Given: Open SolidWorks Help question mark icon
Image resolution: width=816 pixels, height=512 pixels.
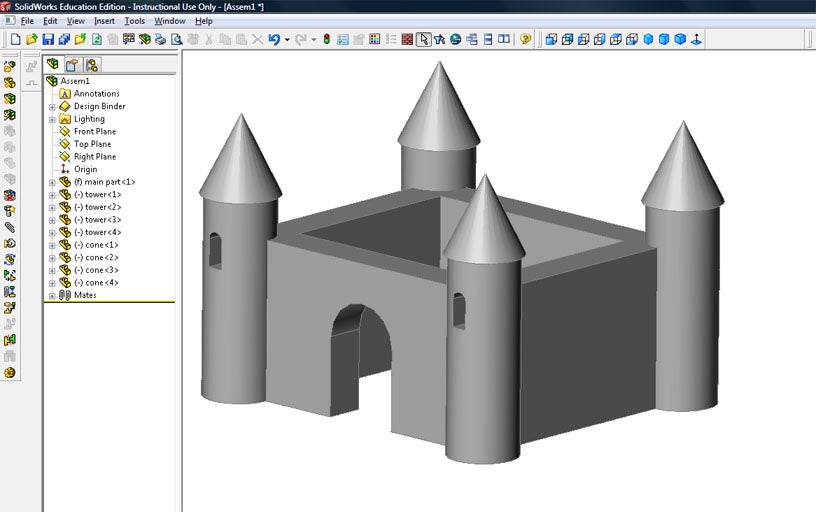Looking at the screenshot, I should pyautogui.click(x=525, y=39).
